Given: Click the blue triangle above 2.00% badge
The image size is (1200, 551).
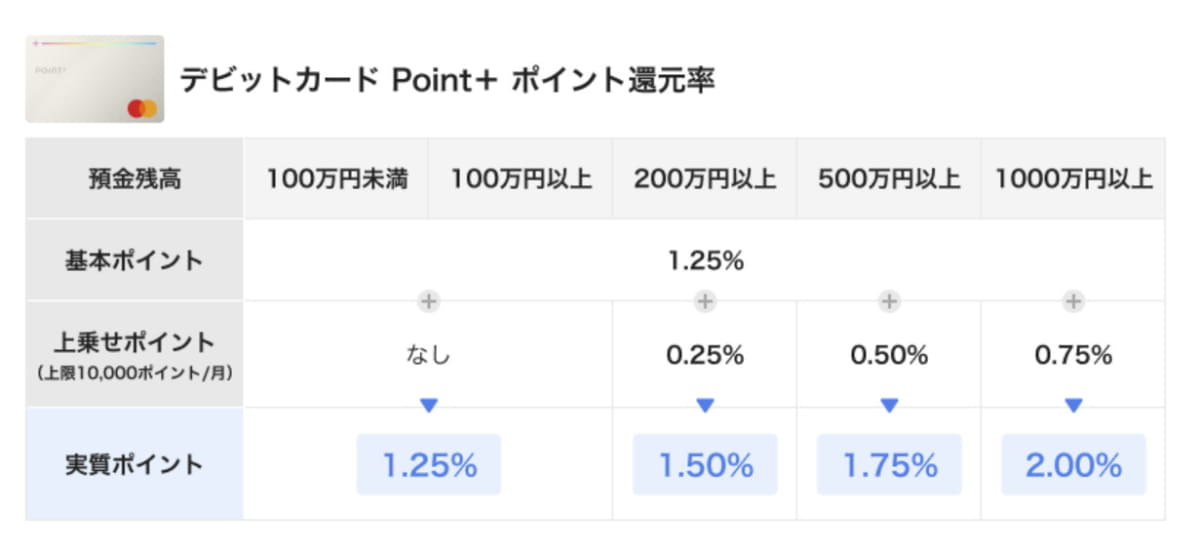Looking at the screenshot, I should point(1073,405).
